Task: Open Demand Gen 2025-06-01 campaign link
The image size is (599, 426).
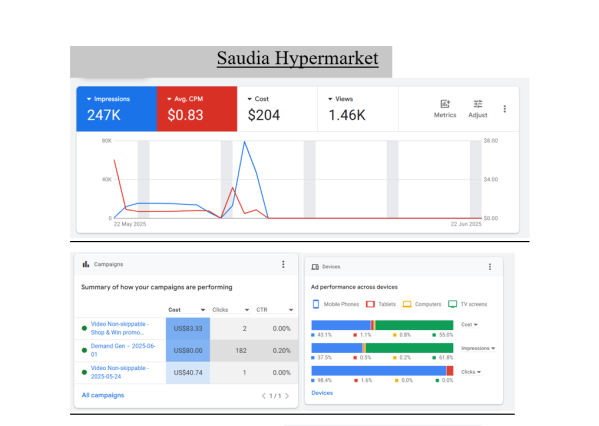Action: 123,350
